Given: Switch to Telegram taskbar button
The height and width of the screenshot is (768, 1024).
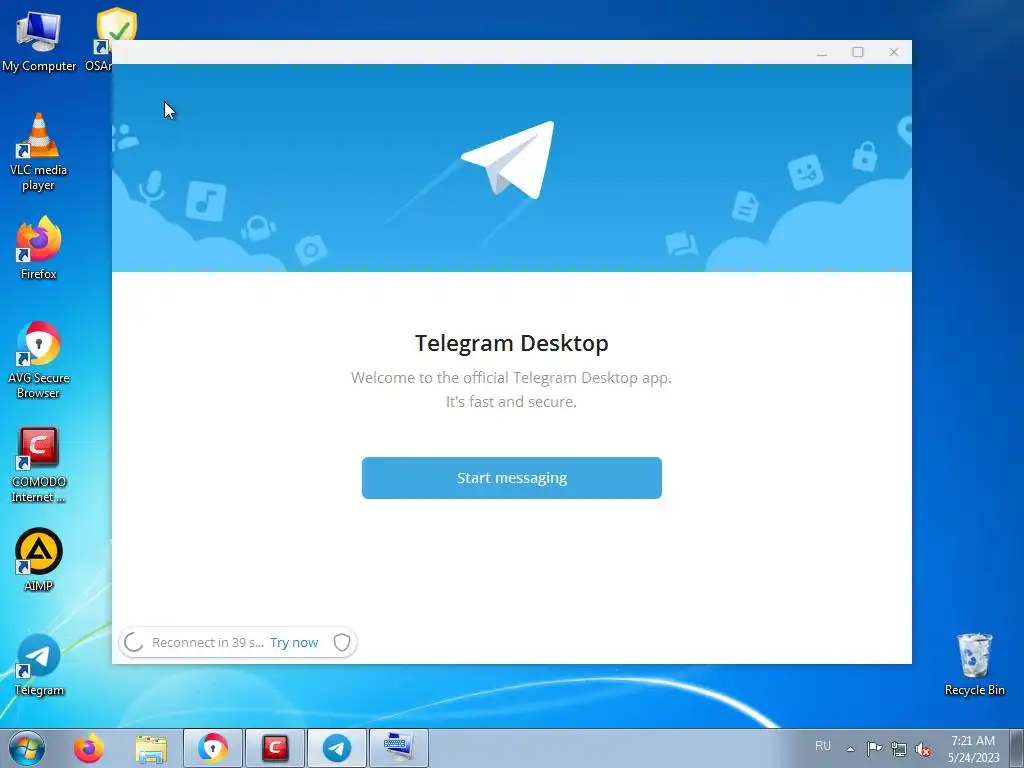Looking at the screenshot, I should click(337, 748).
